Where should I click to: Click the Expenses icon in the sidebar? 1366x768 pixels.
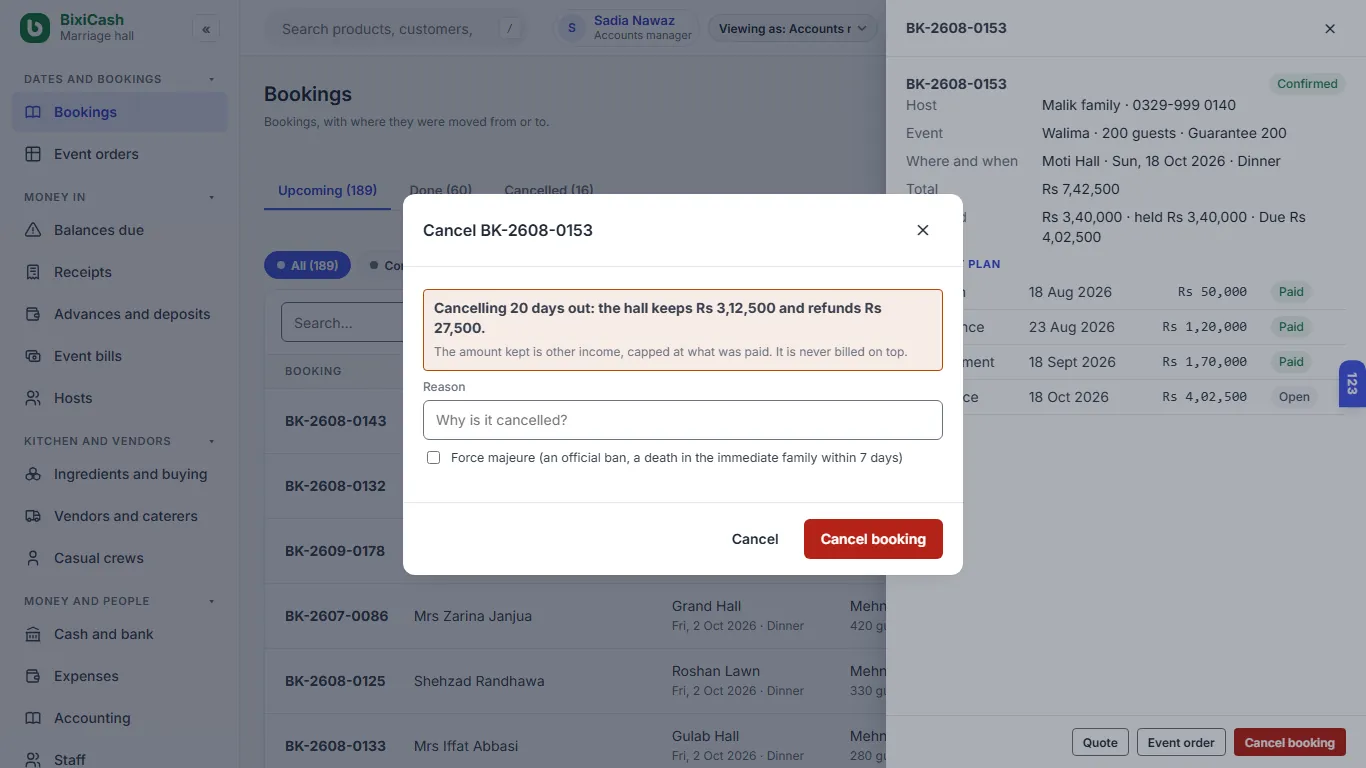pos(33,676)
